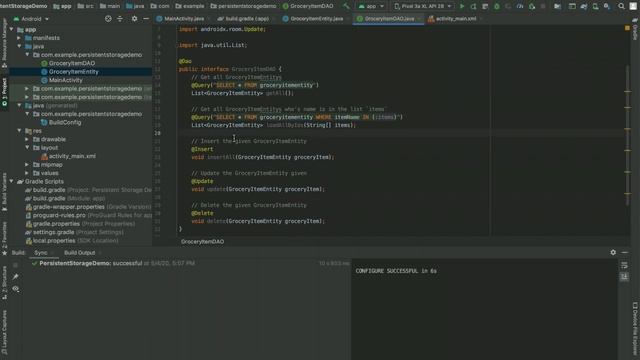Open the app run configuration dropdown
The height and width of the screenshot is (360, 640).
click(371, 6)
